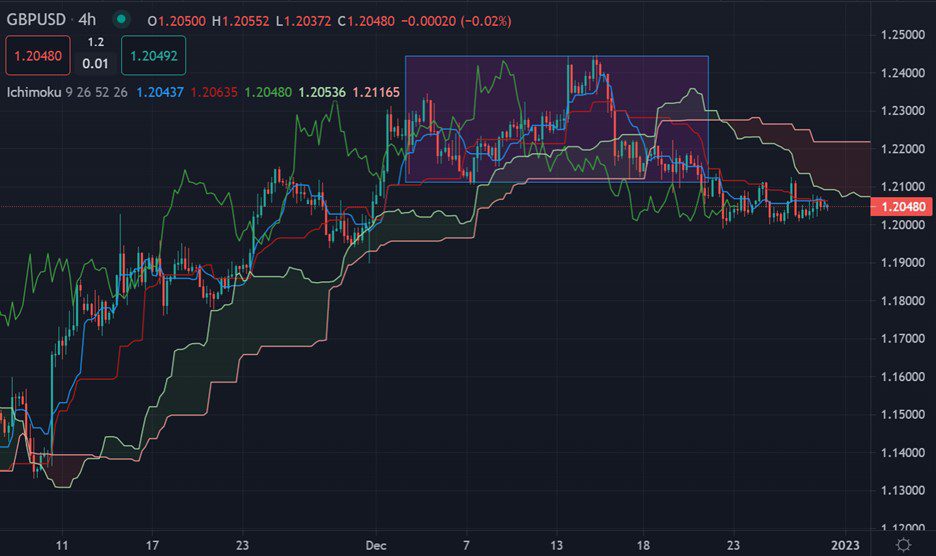The image size is (936, 556).
Task: Click the change value −0.00020 (−0.02%)
Action: coord(456,21)
